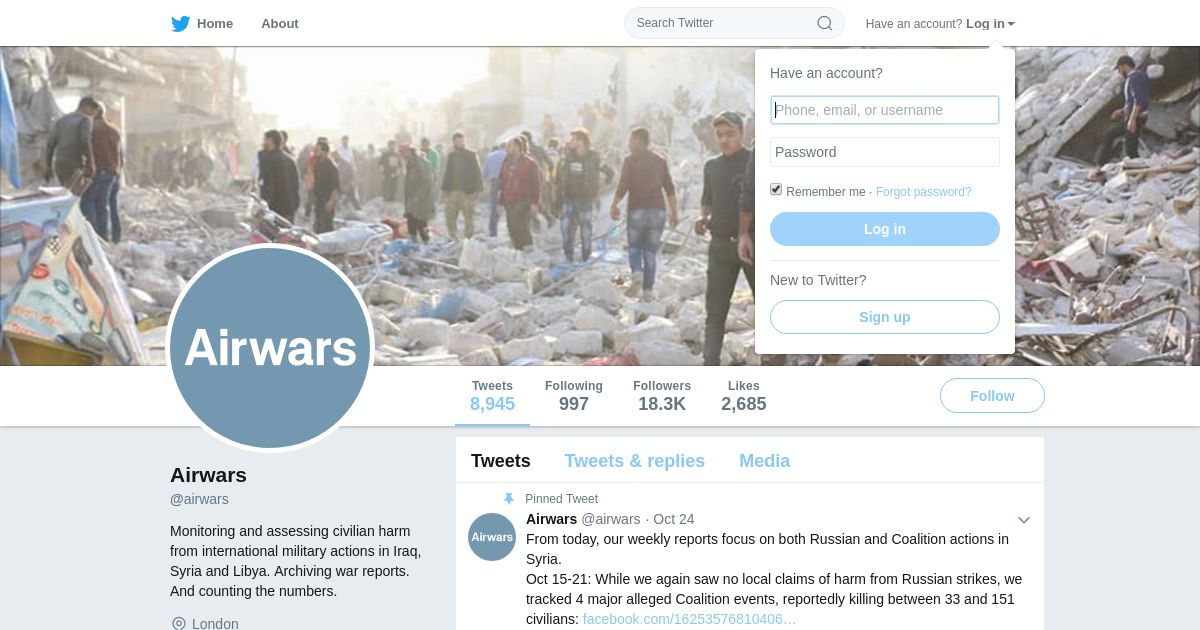Open the large Airwars profile picture
The image size is (1200, 630).
point(270,348)
